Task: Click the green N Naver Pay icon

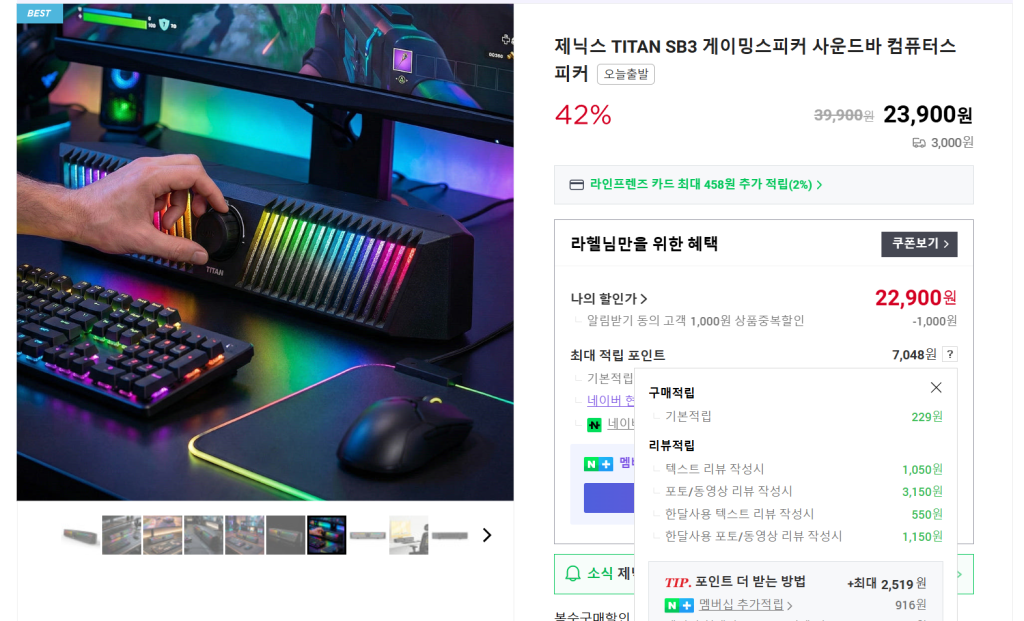Action: [x=594, y=425]
